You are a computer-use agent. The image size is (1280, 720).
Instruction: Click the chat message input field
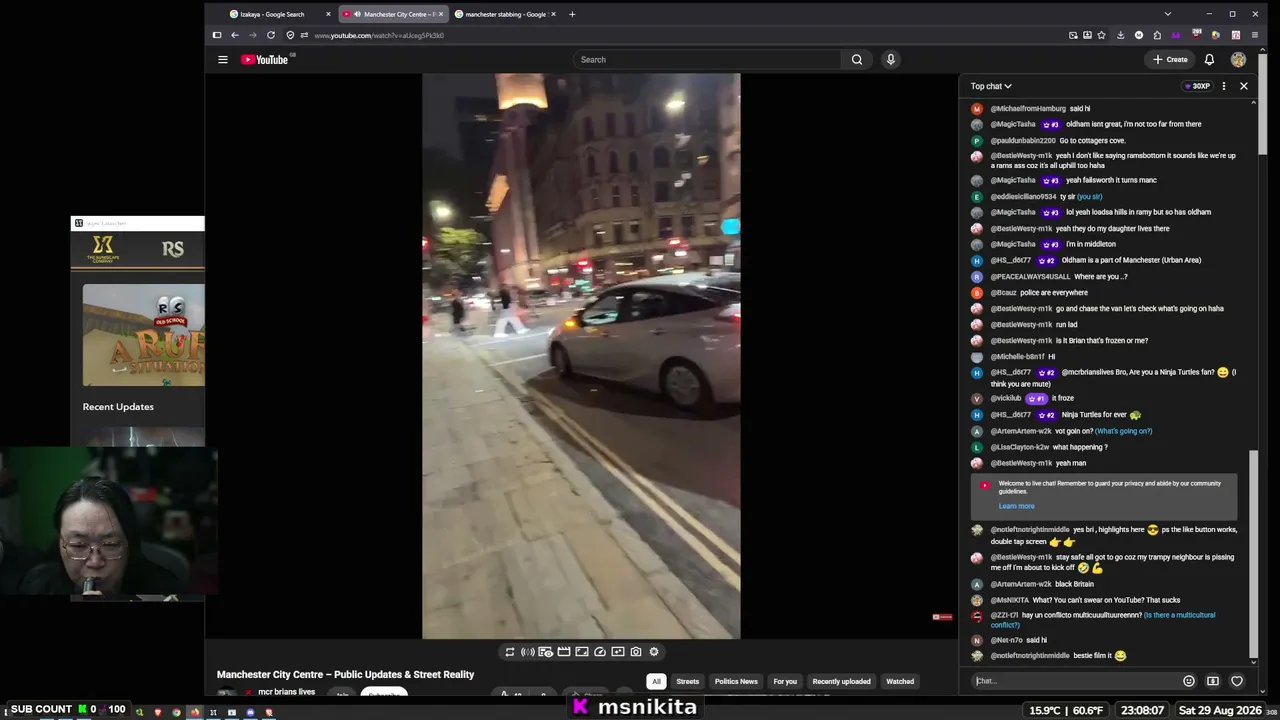click(1075, 681)
